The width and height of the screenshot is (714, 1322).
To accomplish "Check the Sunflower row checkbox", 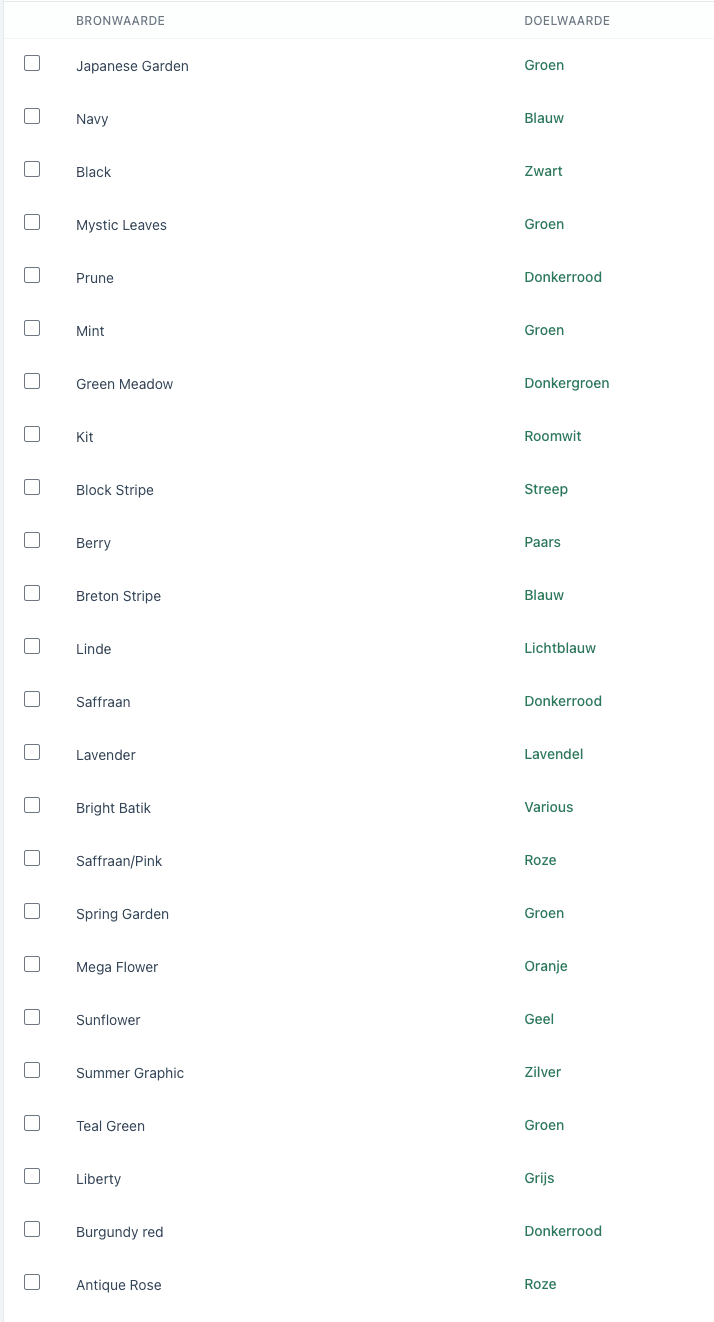I will coord(32,1016).
